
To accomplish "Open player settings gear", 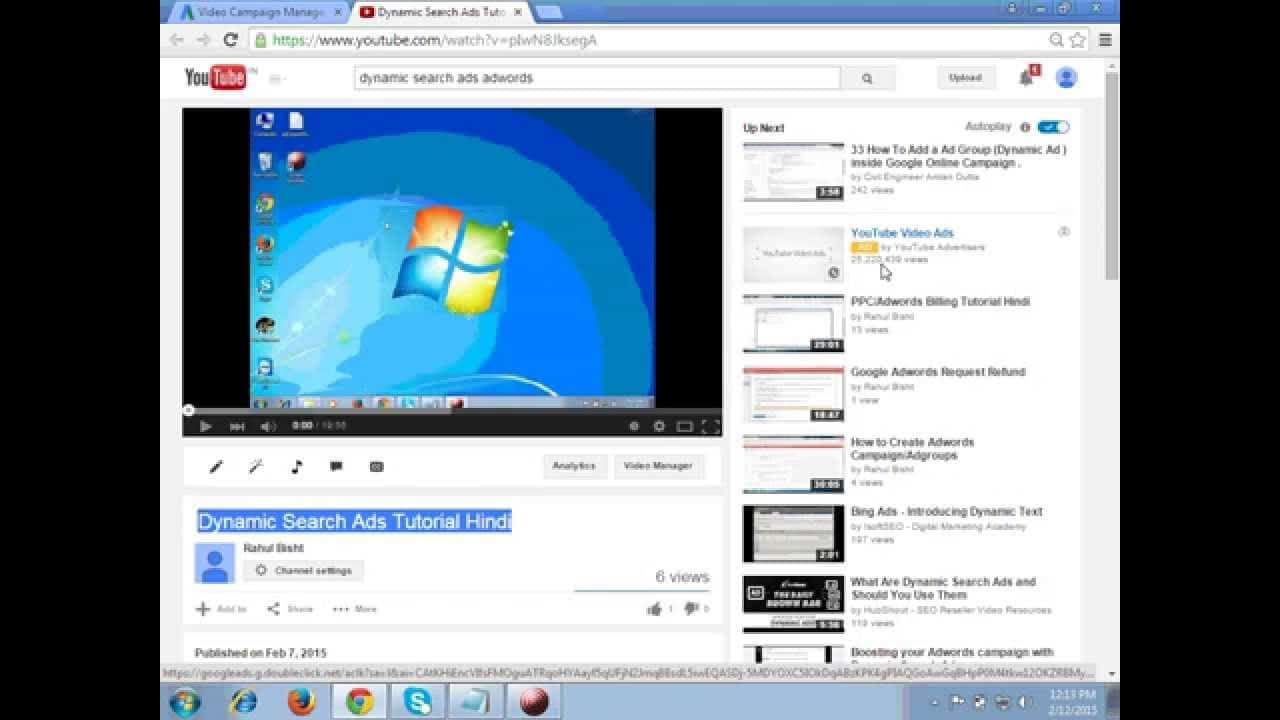I will pyautogui.click(x=659, y=426).
